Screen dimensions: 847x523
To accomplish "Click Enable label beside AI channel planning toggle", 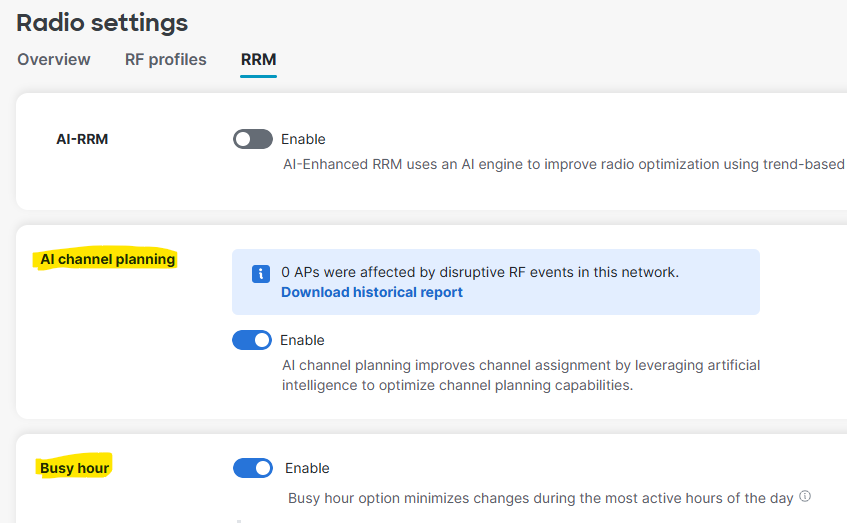I will click(x=302, y=340).
